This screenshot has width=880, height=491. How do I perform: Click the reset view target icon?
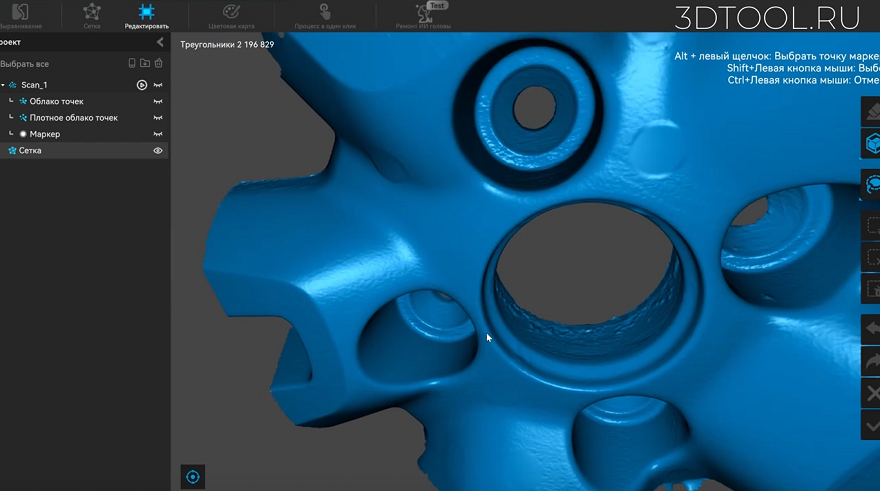(x=192, y=477)
